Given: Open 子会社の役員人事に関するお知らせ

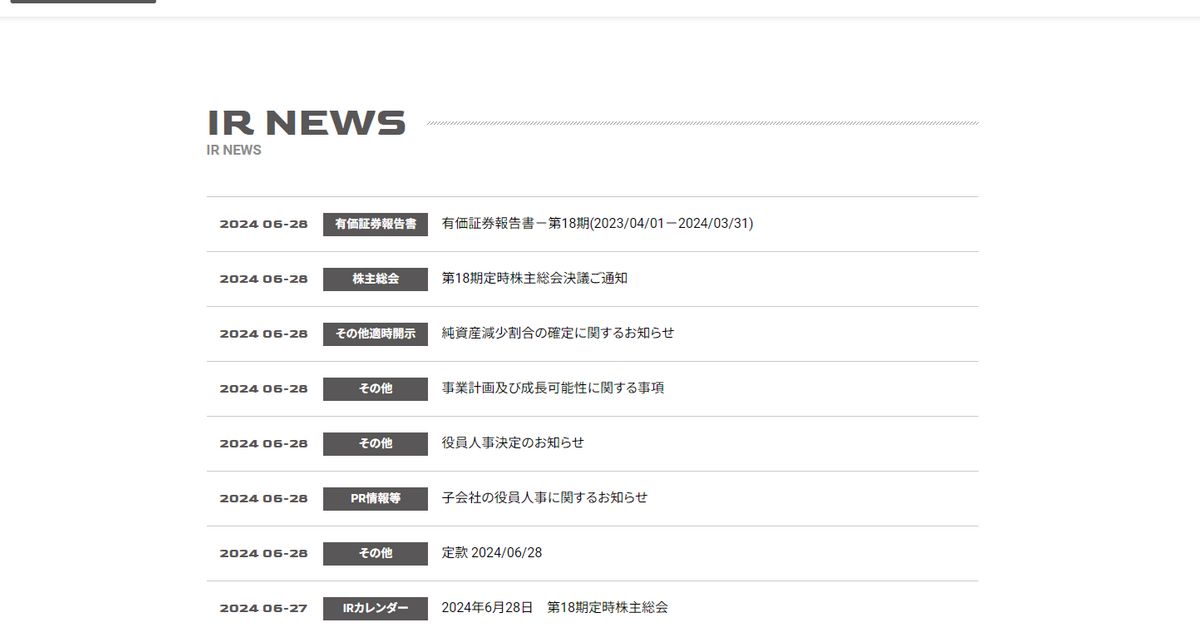Looking at the screenshot, I should tap(544, 498).
